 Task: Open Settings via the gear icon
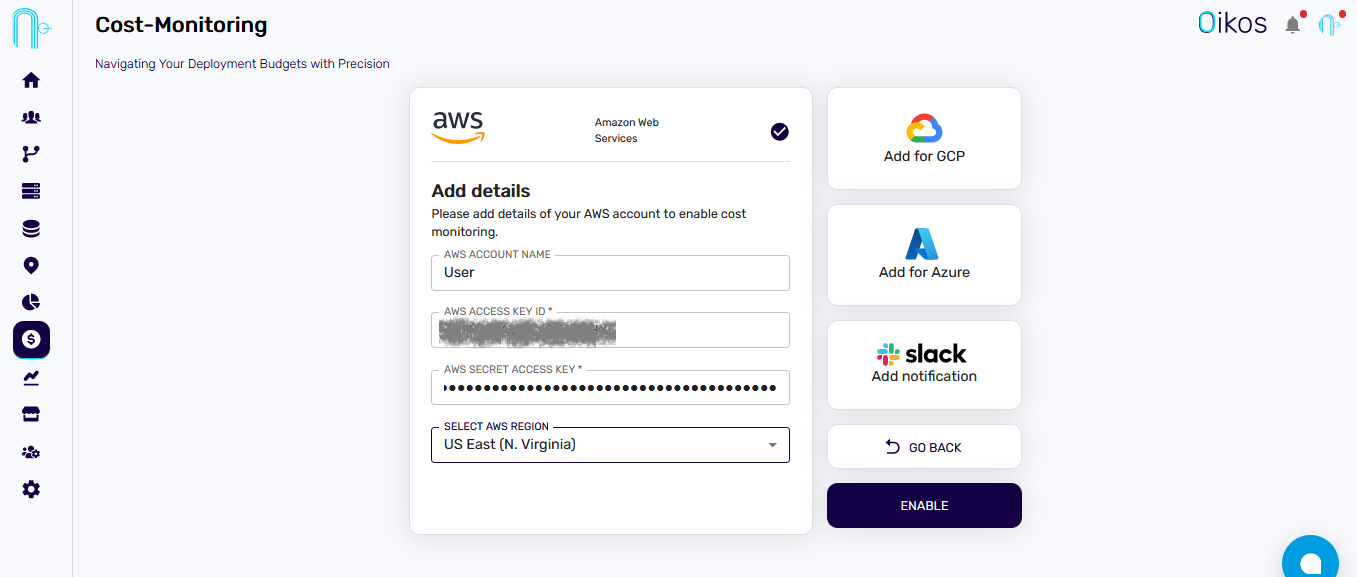(31, 489)
